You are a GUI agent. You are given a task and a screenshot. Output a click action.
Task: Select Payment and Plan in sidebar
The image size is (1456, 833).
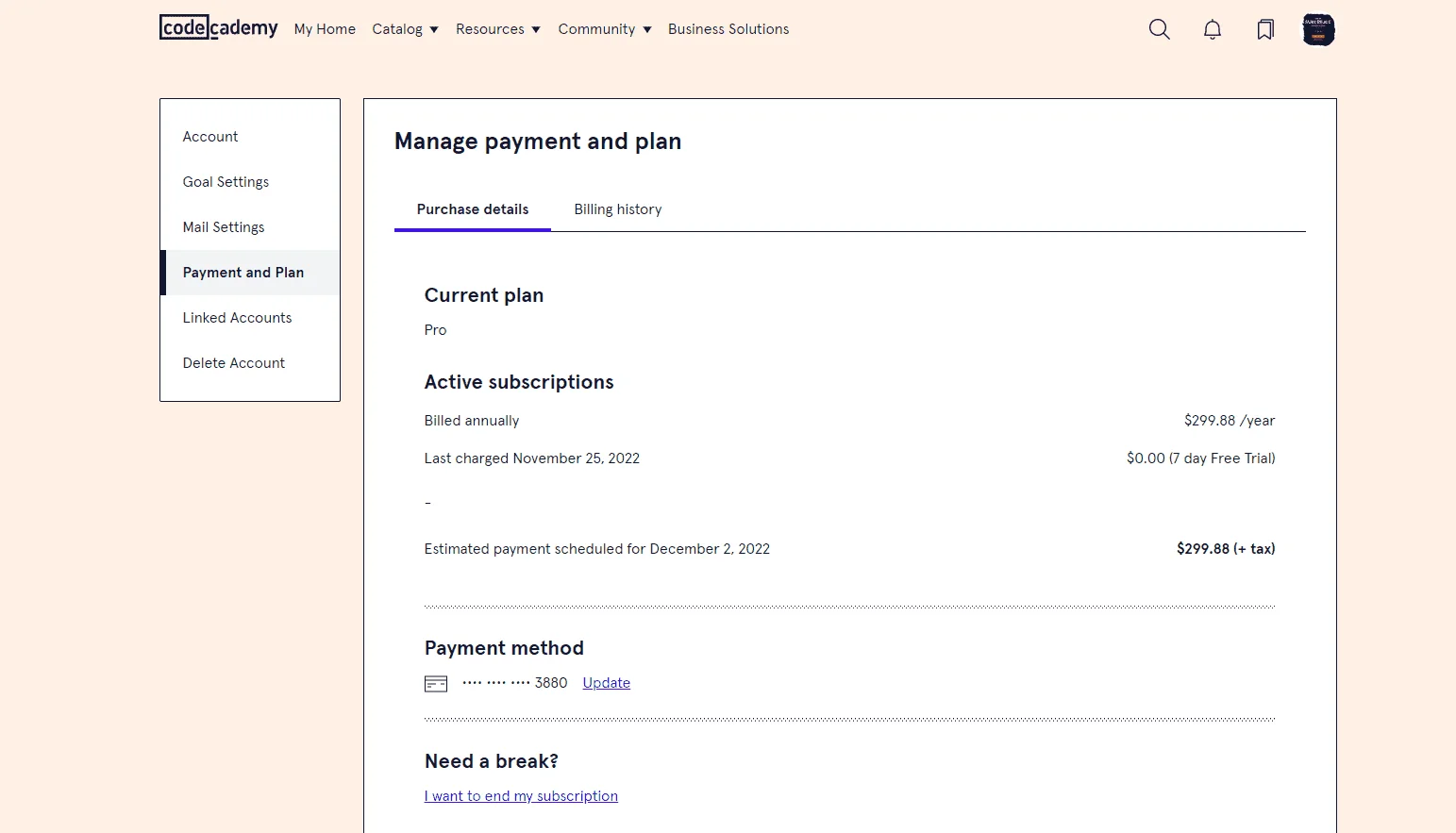(250, 273)
